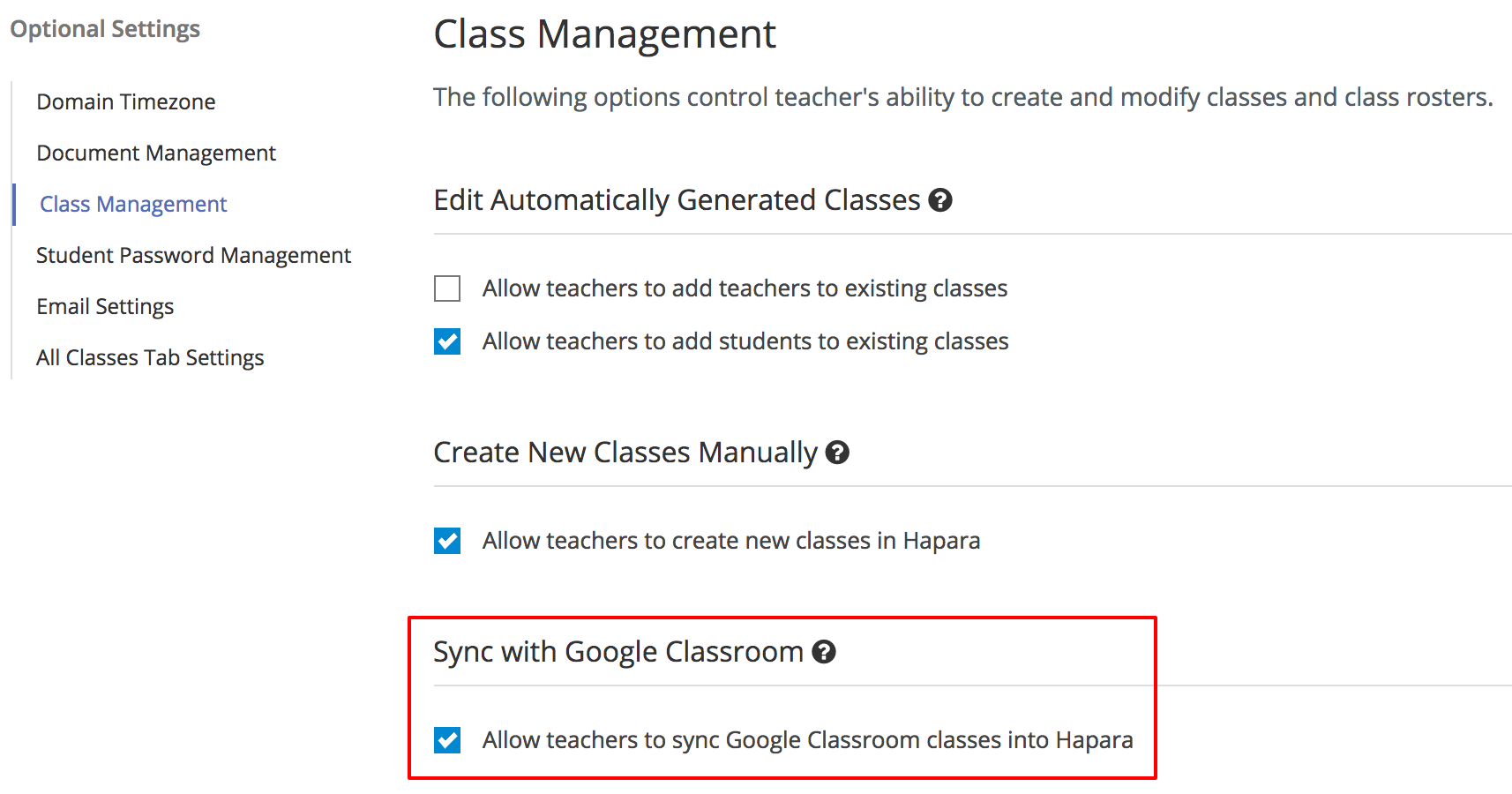The height and width of the screenshot is (794, 1512).
Task: Select the Class Management sidebar entry
Action: pos(132,204)
